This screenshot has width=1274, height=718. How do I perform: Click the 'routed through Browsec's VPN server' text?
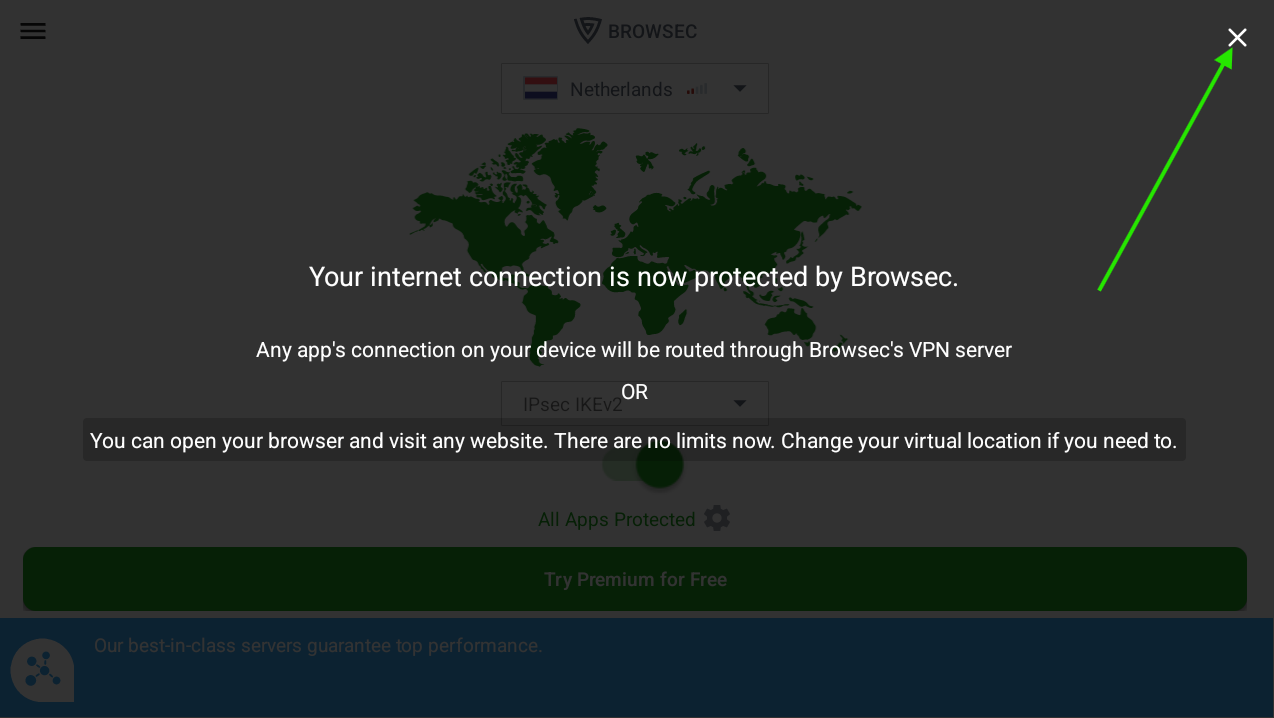(634, 350)
